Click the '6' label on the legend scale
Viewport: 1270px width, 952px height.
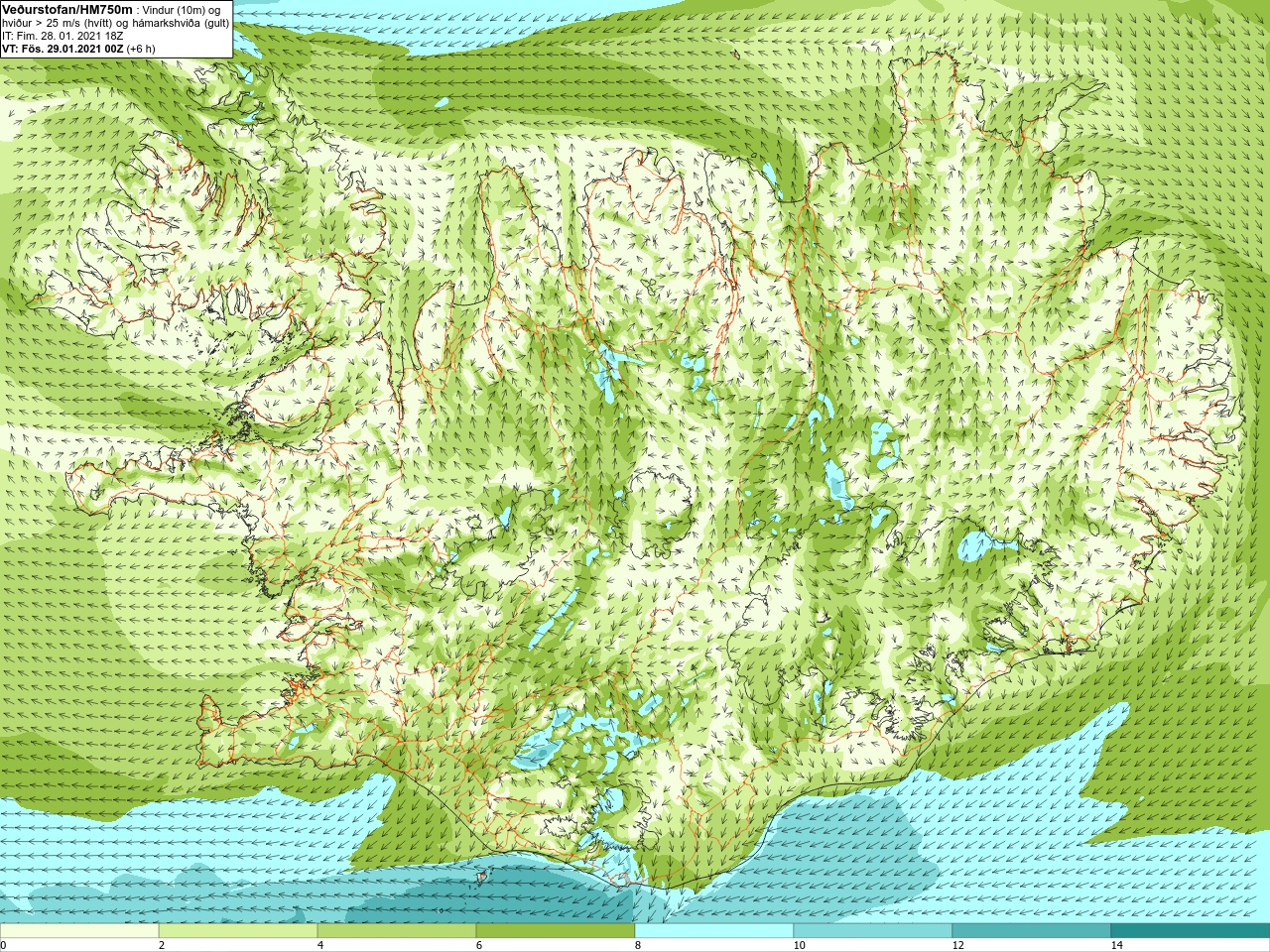(478, 945)
